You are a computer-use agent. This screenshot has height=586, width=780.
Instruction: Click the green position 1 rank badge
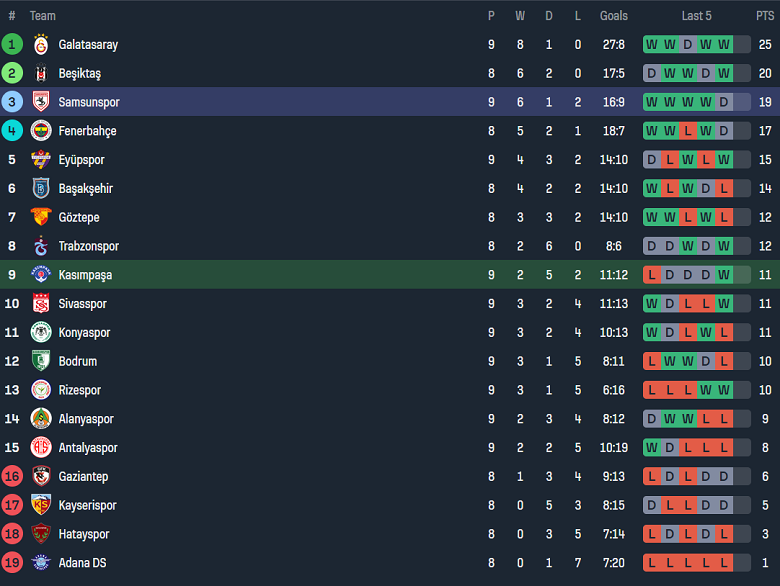click(12, 45)
